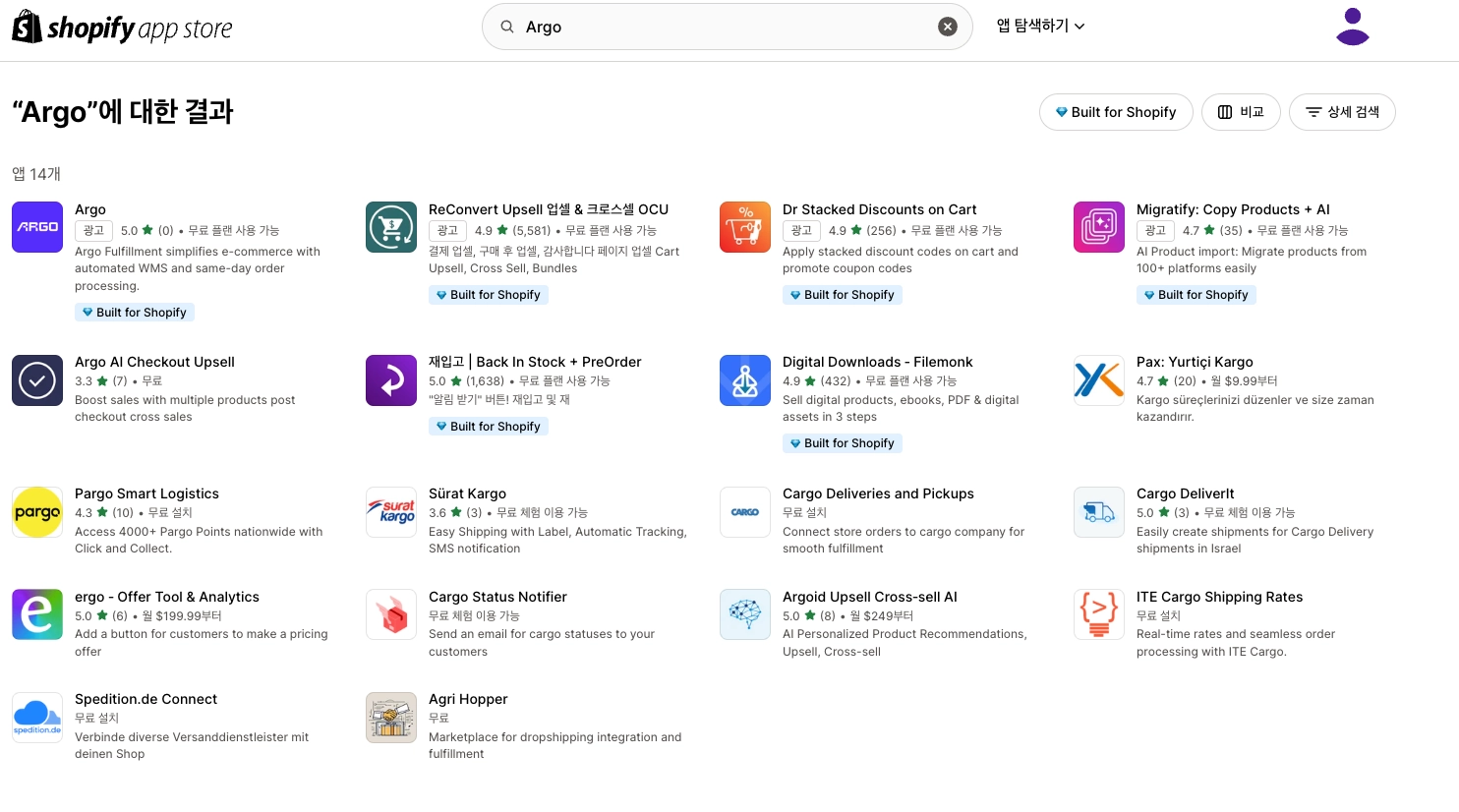This screenshot has width=1459, height=812.
Task: Clear the search field with the X
Action: click(x=948, y=27)
